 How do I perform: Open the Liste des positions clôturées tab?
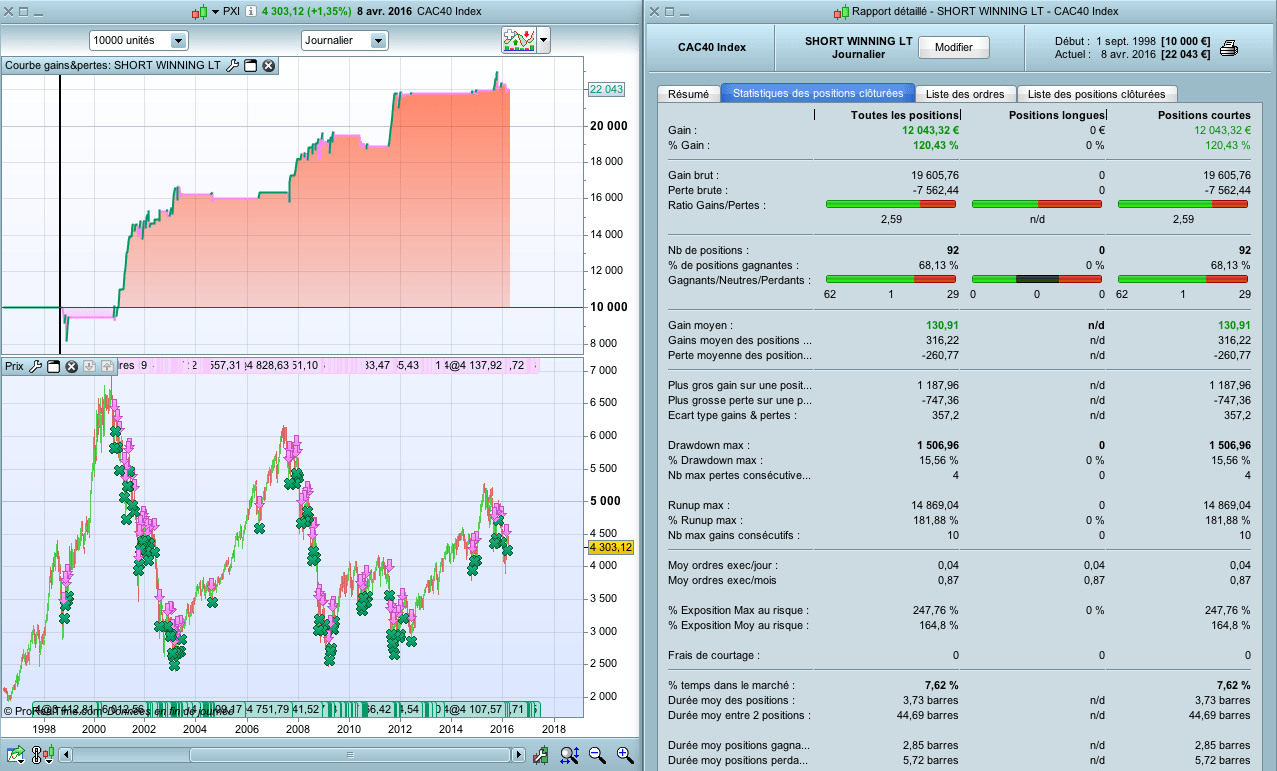(1097, 94)
